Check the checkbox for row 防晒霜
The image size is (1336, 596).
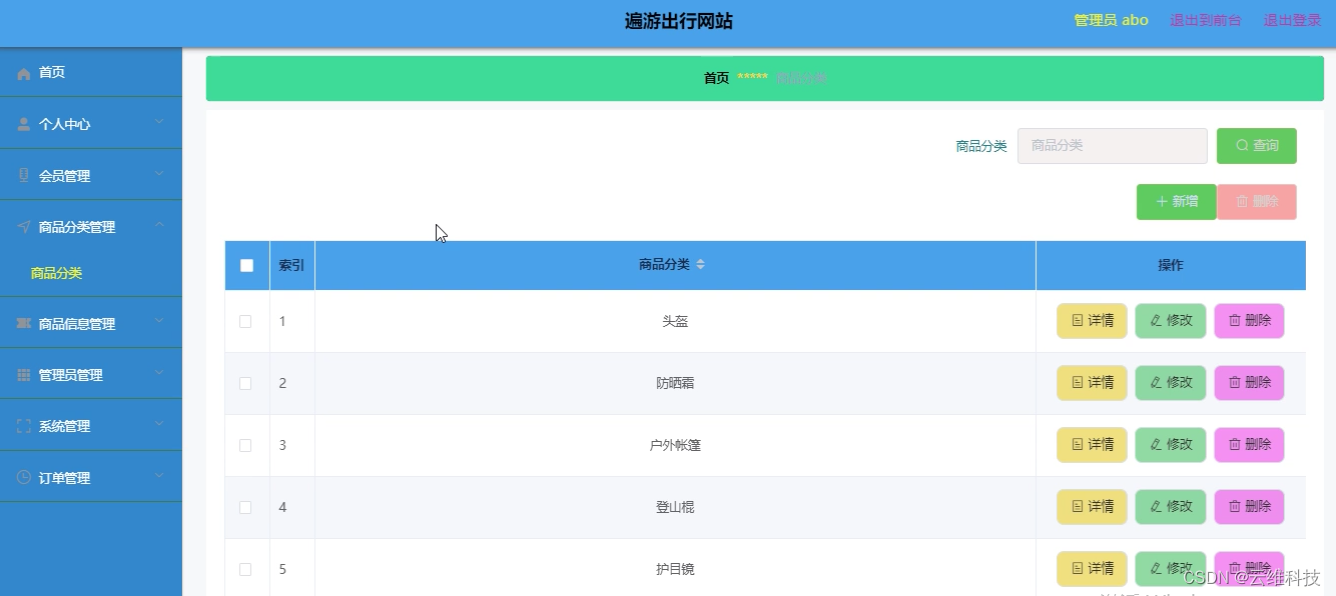pyautogui.click(x=246, y=384)
